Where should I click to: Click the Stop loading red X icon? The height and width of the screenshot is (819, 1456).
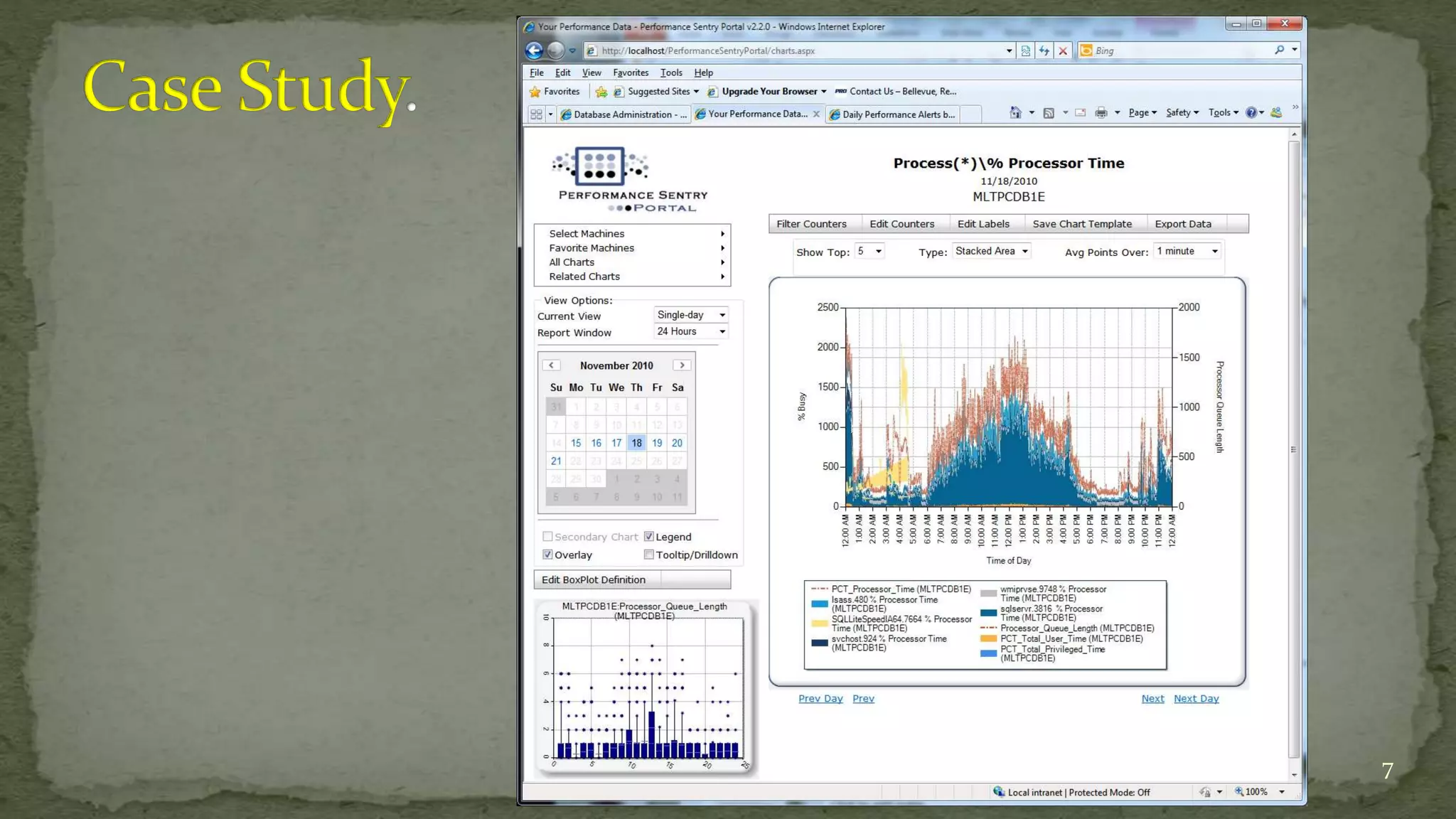[x=1063, y=50]
